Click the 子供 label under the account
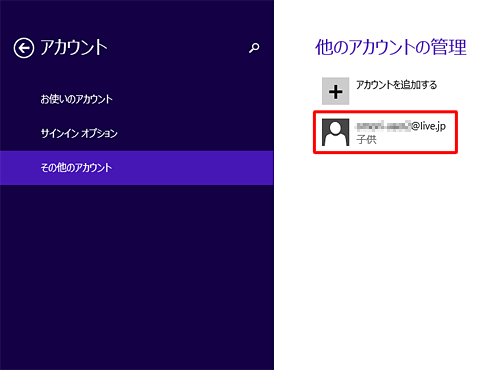 click(x=366, y=139)
